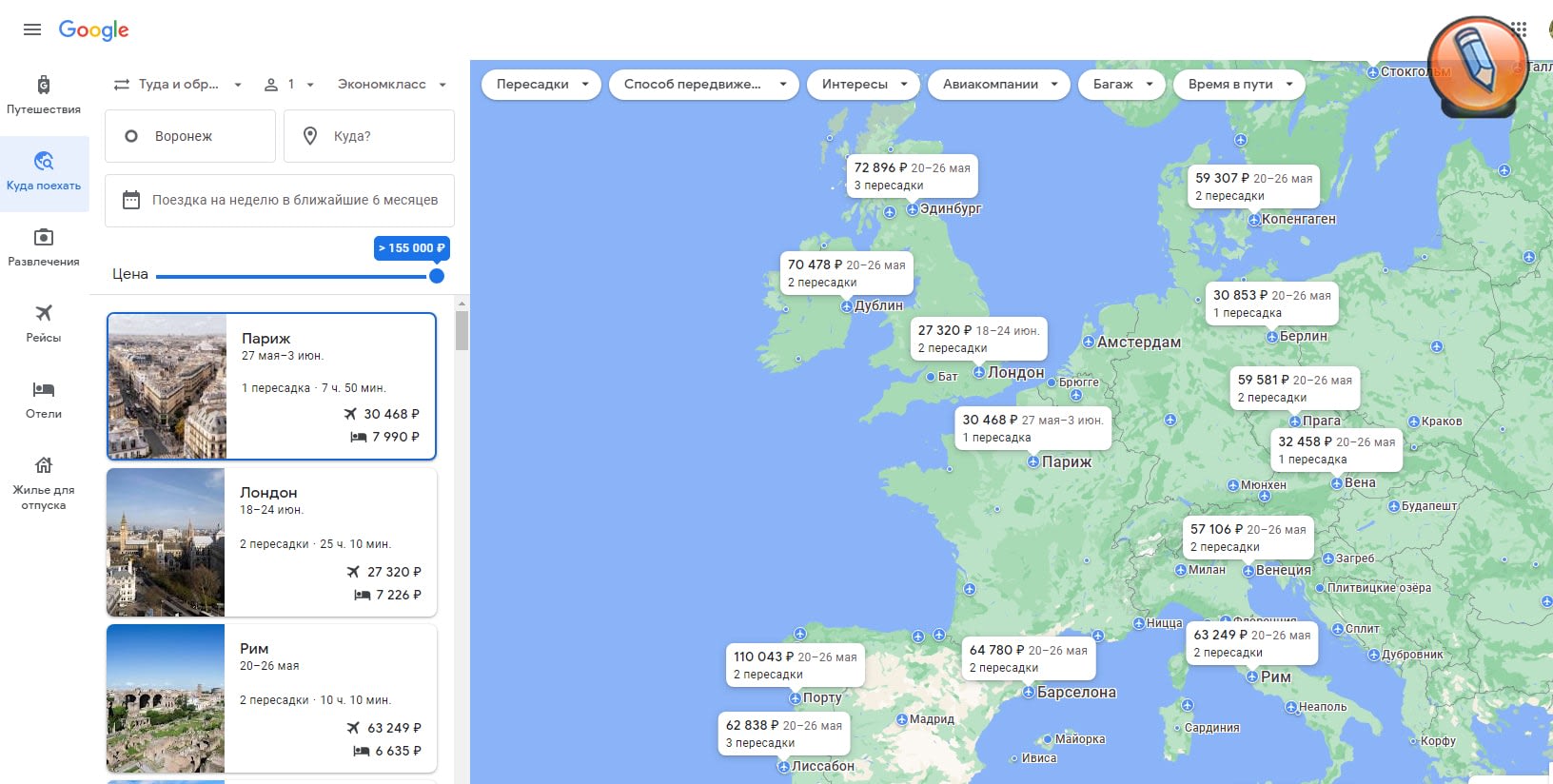Open Развлечения section

pos(44,247)
